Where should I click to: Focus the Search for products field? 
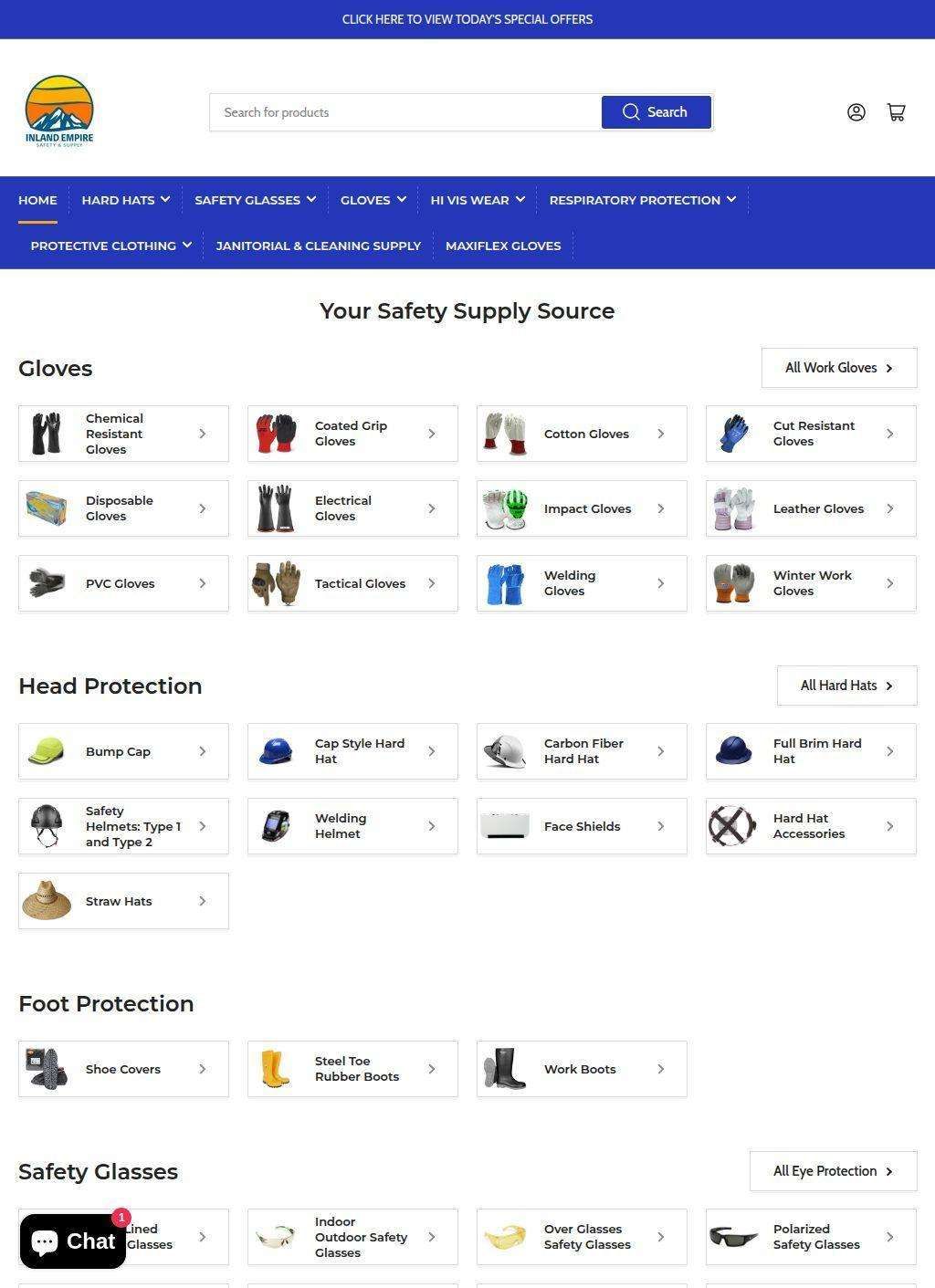click(x=405, y=112)
